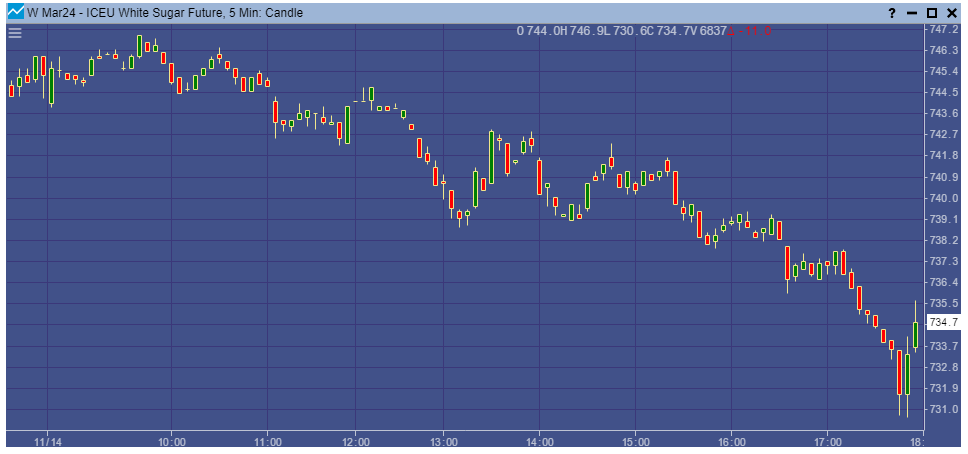Click the 732.8 price axis label
The width and height of the screenshot is (968, 454).
click(x=943, y=367)
